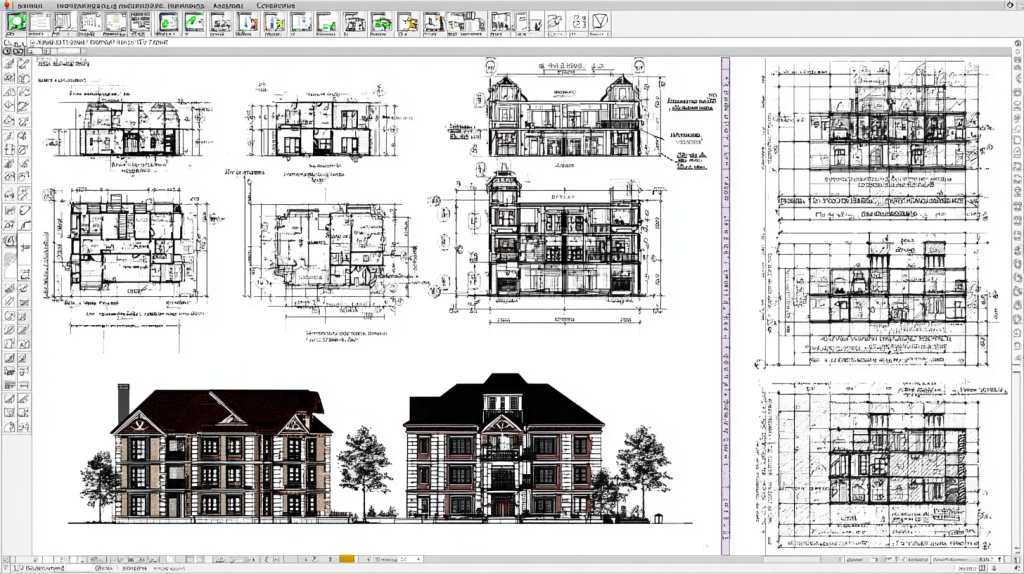1024x574 pixels.
Task: Open the rightmost menu in the menu bar
Action: pyautogui.click(x=282, y=5)
